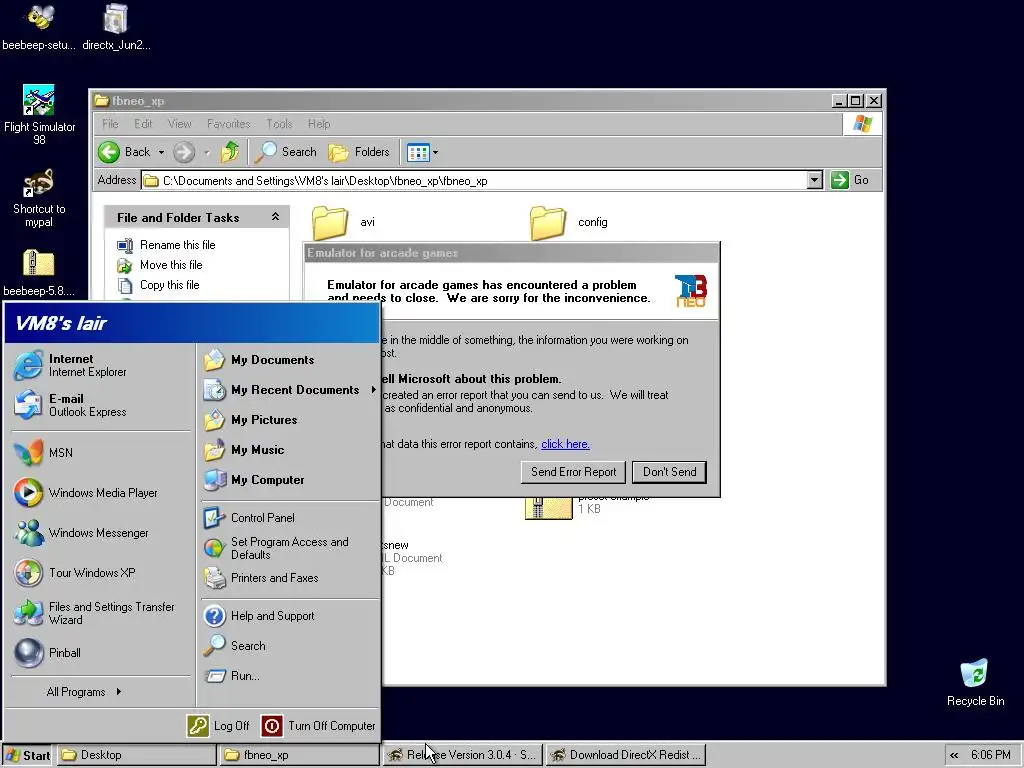This screenshot has width=1024, height=768.
Task: Follow the 'click here' link
Action: tap(566, 444)
